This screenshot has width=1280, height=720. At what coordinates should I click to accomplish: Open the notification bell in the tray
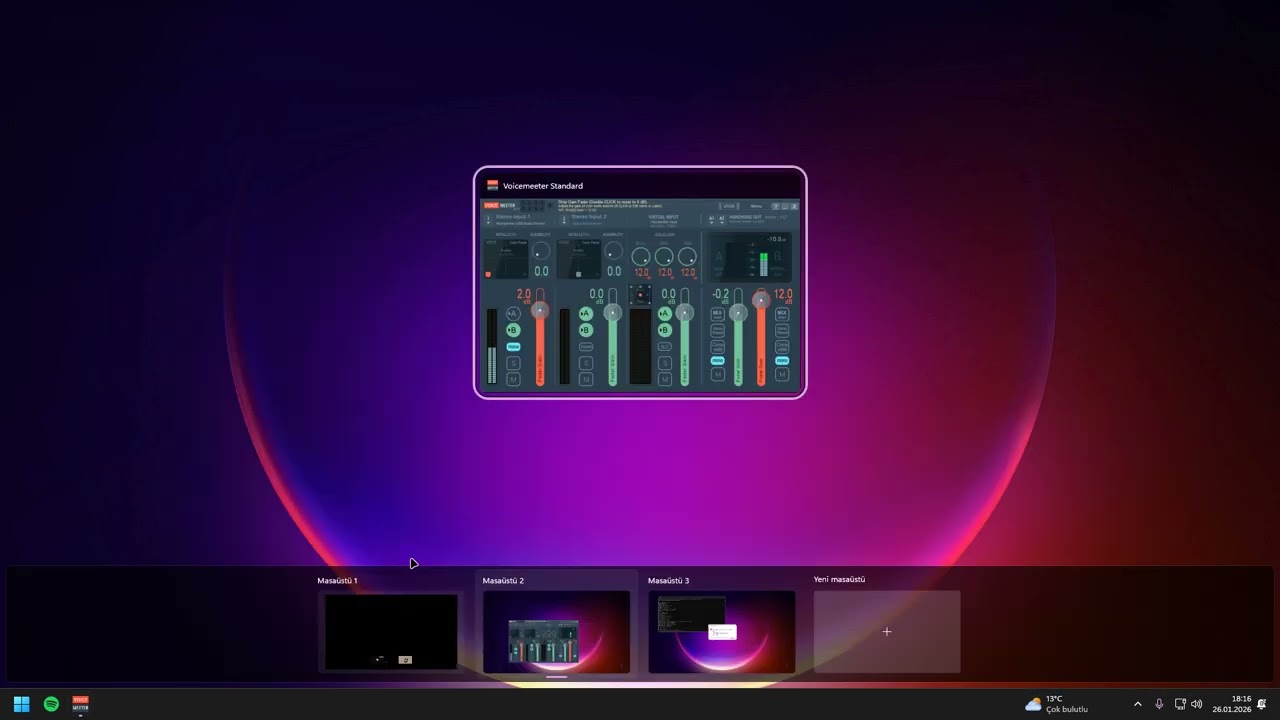[x=1262, y=704]
